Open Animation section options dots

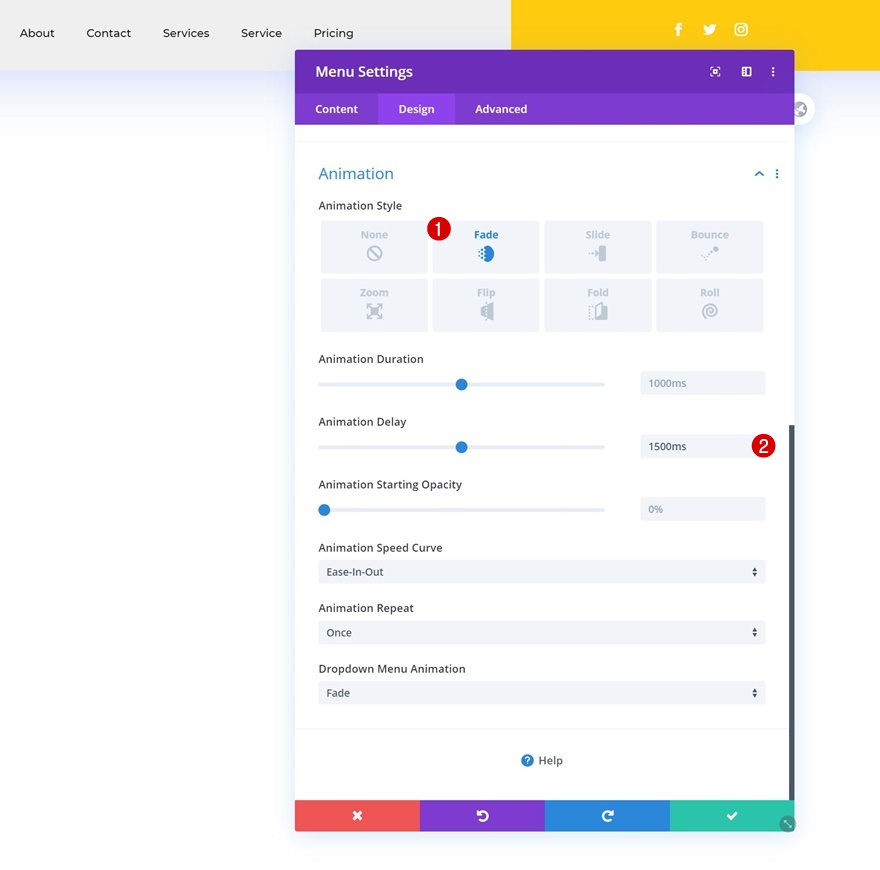coord(777,173)
